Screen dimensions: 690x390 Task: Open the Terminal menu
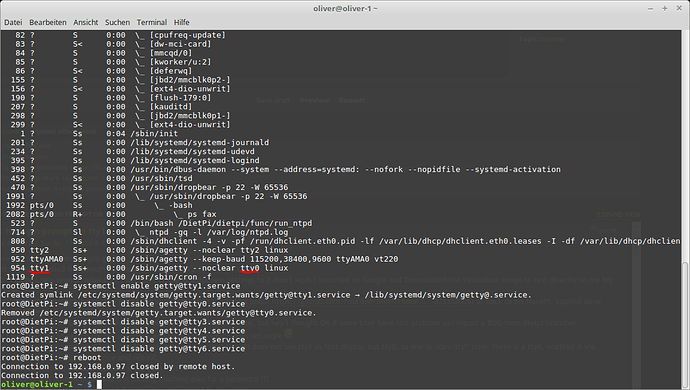(x=152, y=22)
